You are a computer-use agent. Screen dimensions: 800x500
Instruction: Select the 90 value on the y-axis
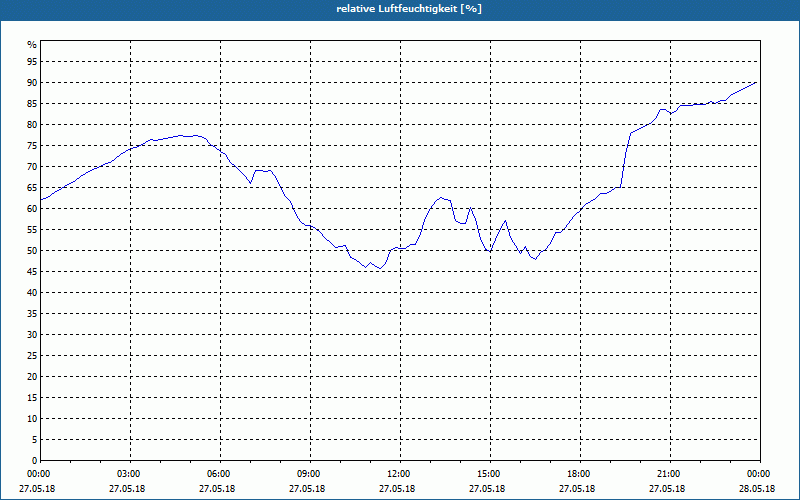[32, 83]
